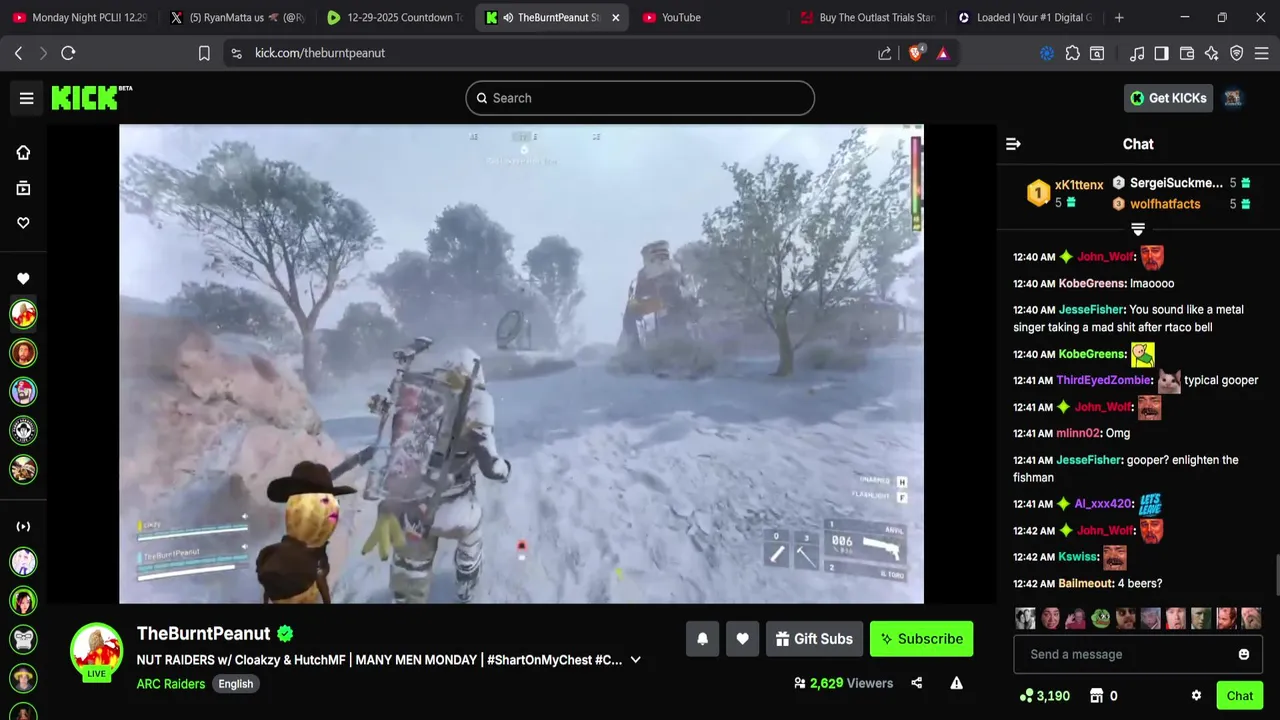Open the browser music note icon
The height and width of the screenshot is (720, 1280).
point(1137,53)
